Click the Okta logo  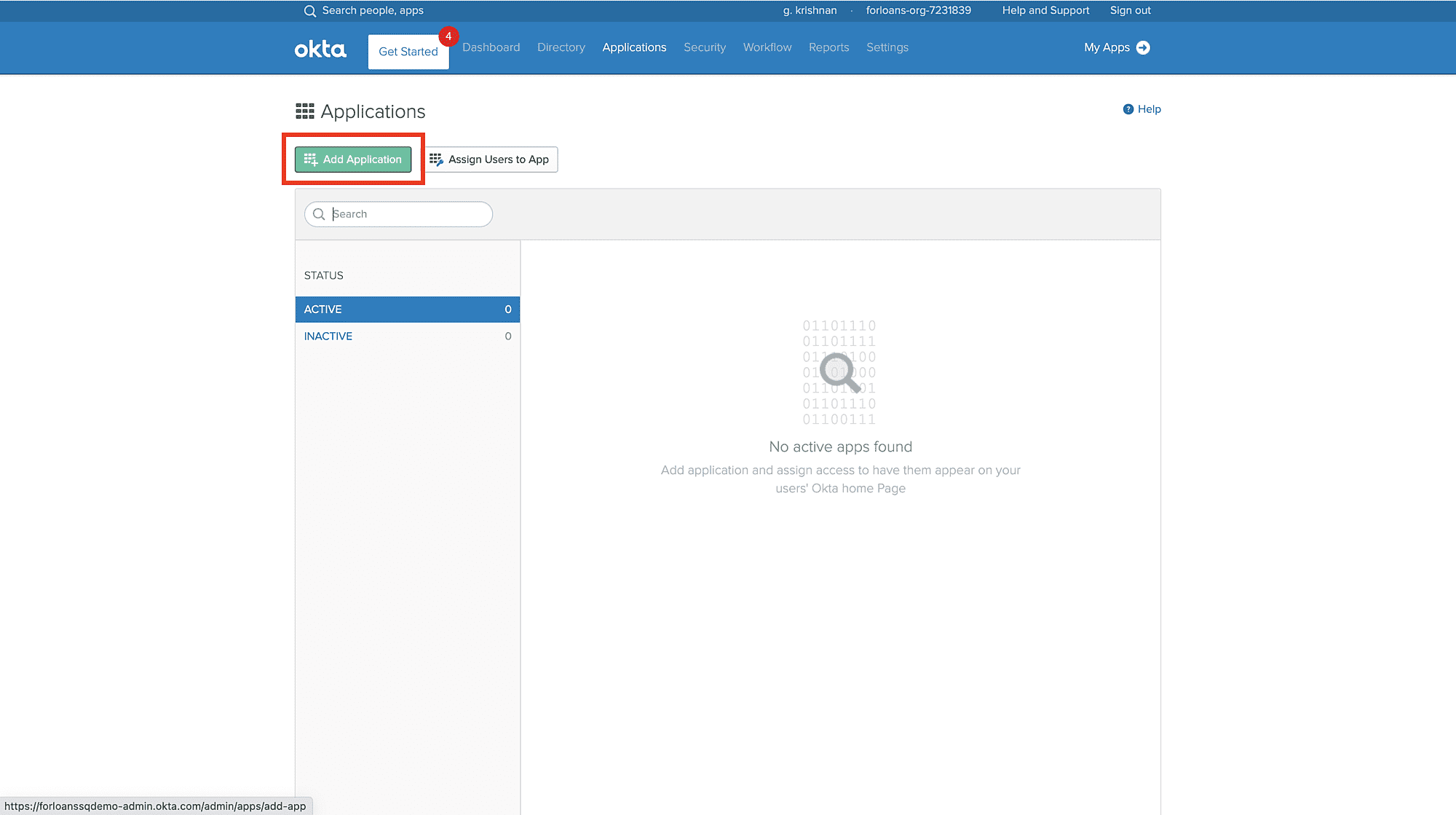pyautogui.click(x=320, y=49)
